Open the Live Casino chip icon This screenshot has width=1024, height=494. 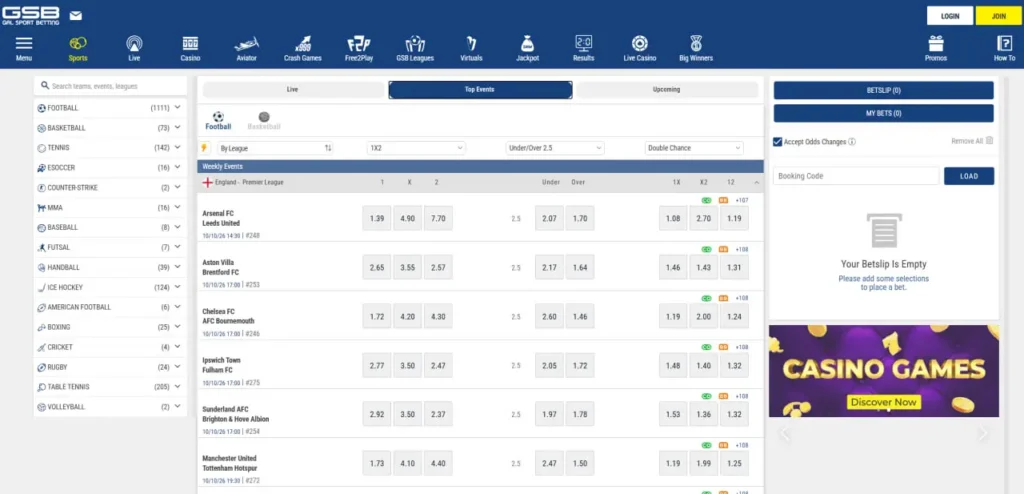pyautogui.click(x=639, y=44)
